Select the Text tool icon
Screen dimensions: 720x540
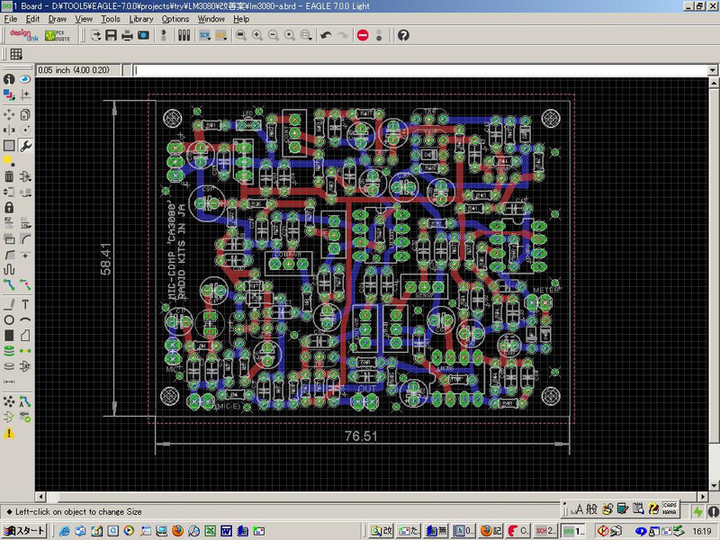click(x=25, y=303)
